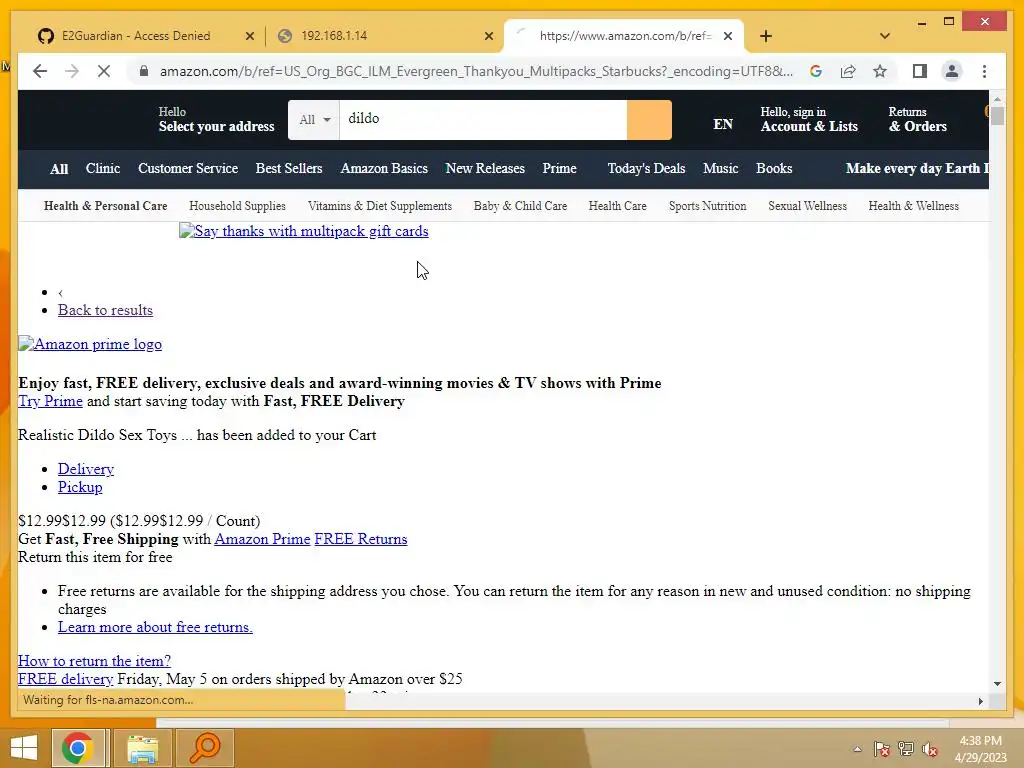Open Amazon Basics in navigation bar
The height and width of the screenshot is (768, 1024).
pyautogui.click(x=384, y=168)
